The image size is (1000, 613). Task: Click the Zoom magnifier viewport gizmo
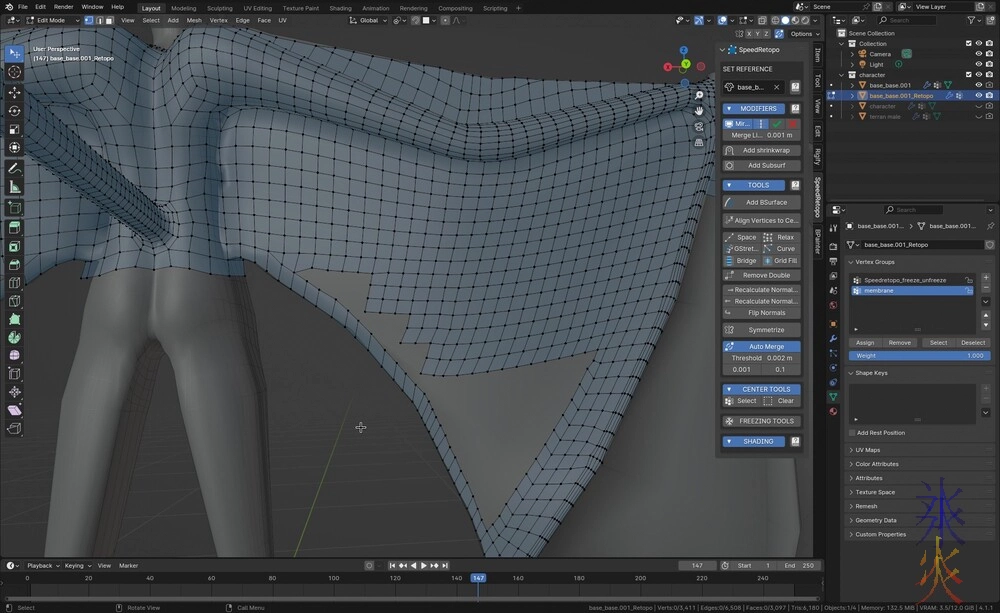click(699, 95)
